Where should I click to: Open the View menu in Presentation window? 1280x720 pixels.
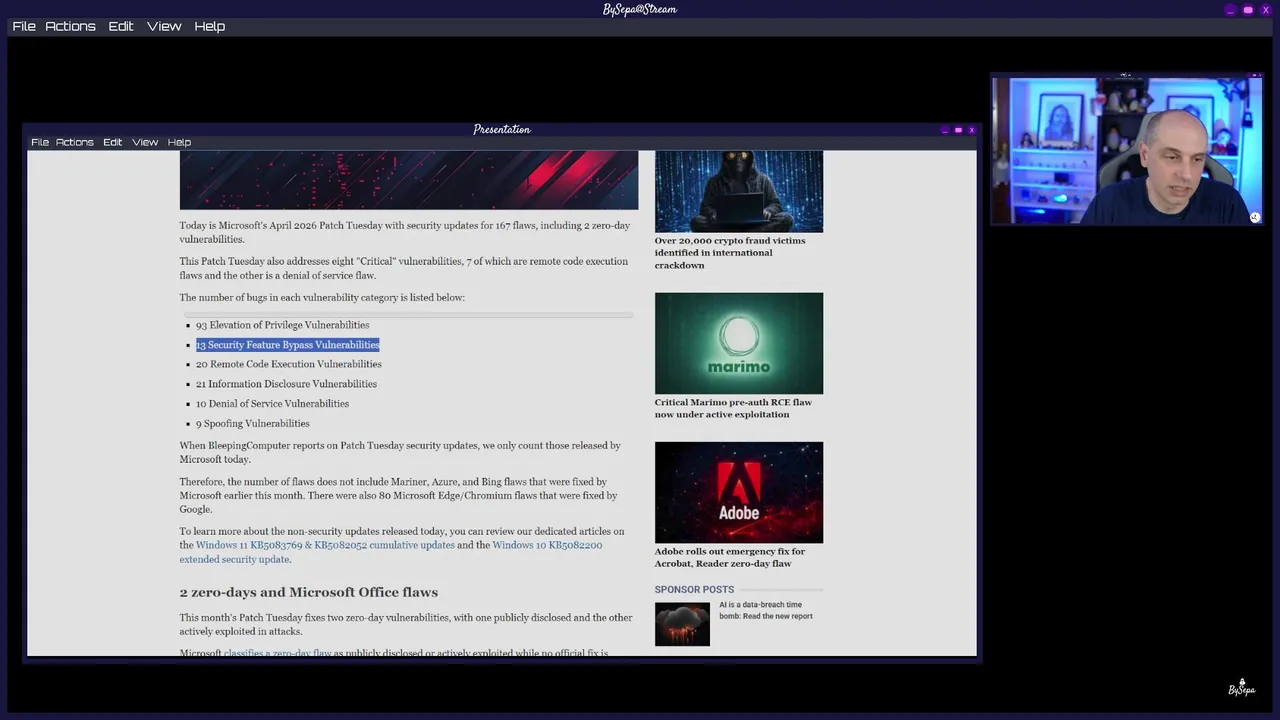[145, 142]
